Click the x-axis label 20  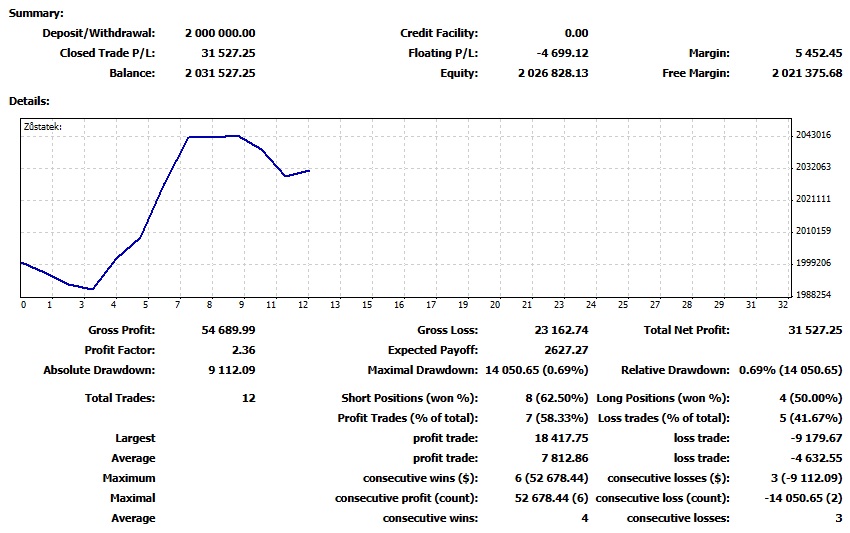click(x=495, y=305)
